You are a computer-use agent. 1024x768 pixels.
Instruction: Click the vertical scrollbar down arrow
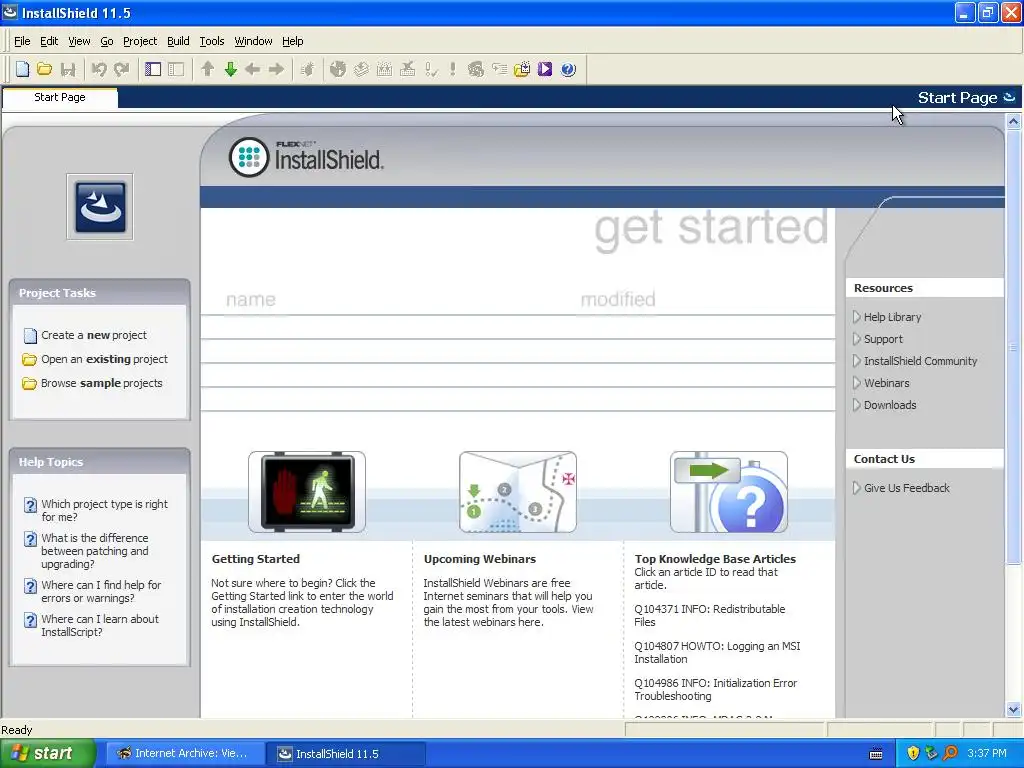(1014, 709)
